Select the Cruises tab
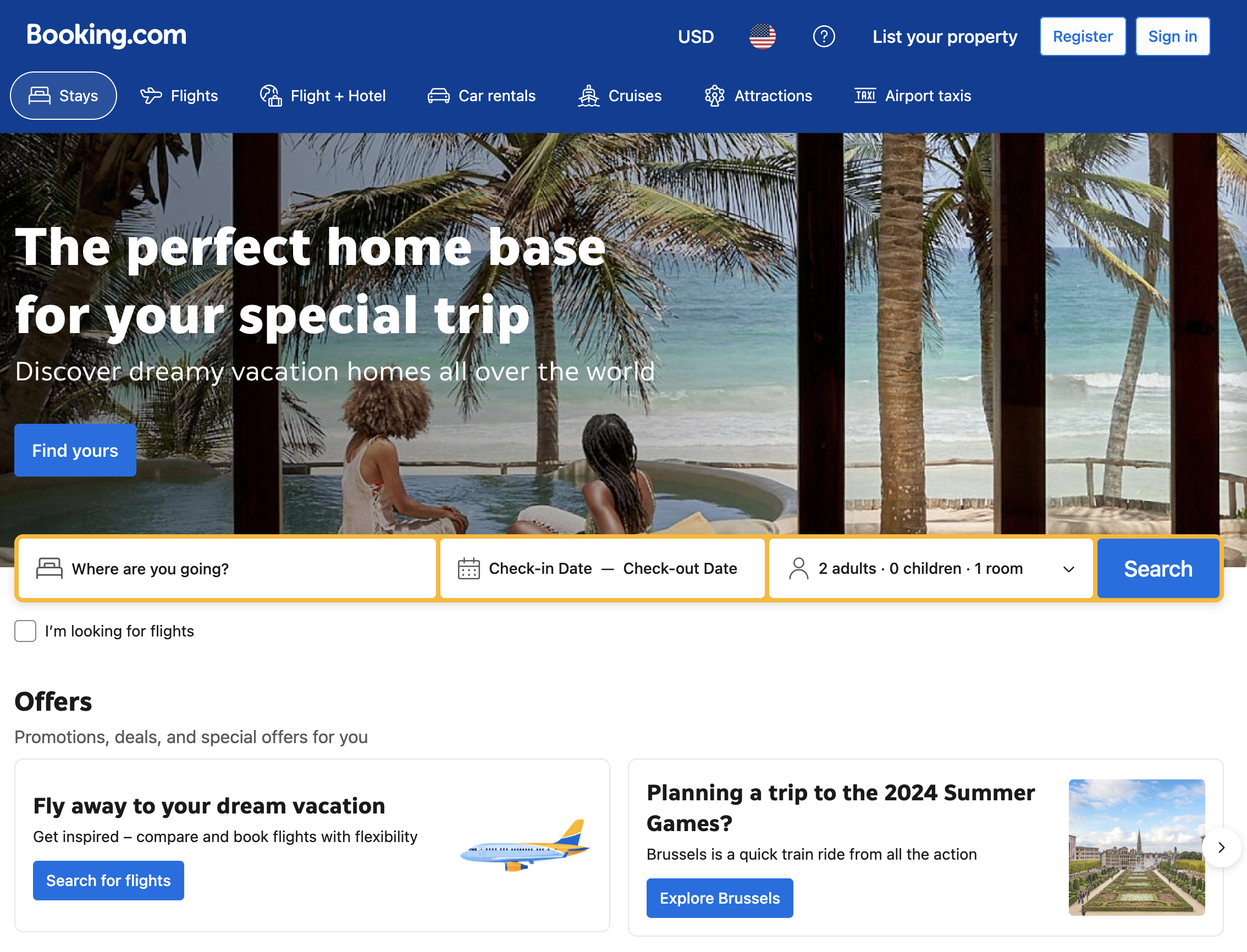Screen dimensions: 1247x952 click(620, 96)
